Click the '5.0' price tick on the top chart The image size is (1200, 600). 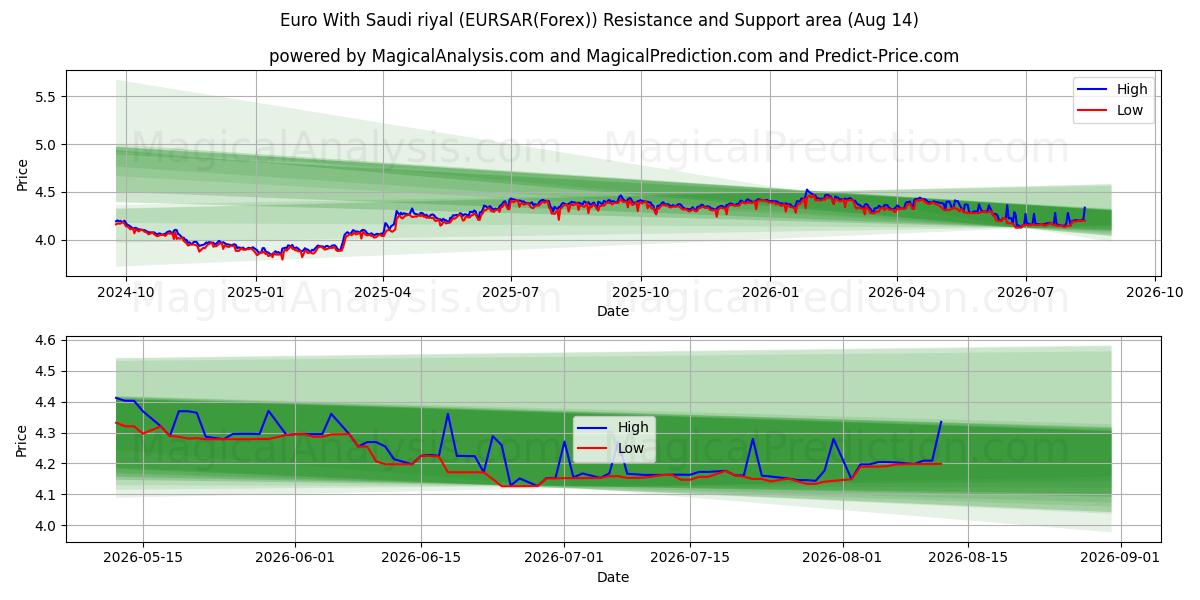[48, 145]
